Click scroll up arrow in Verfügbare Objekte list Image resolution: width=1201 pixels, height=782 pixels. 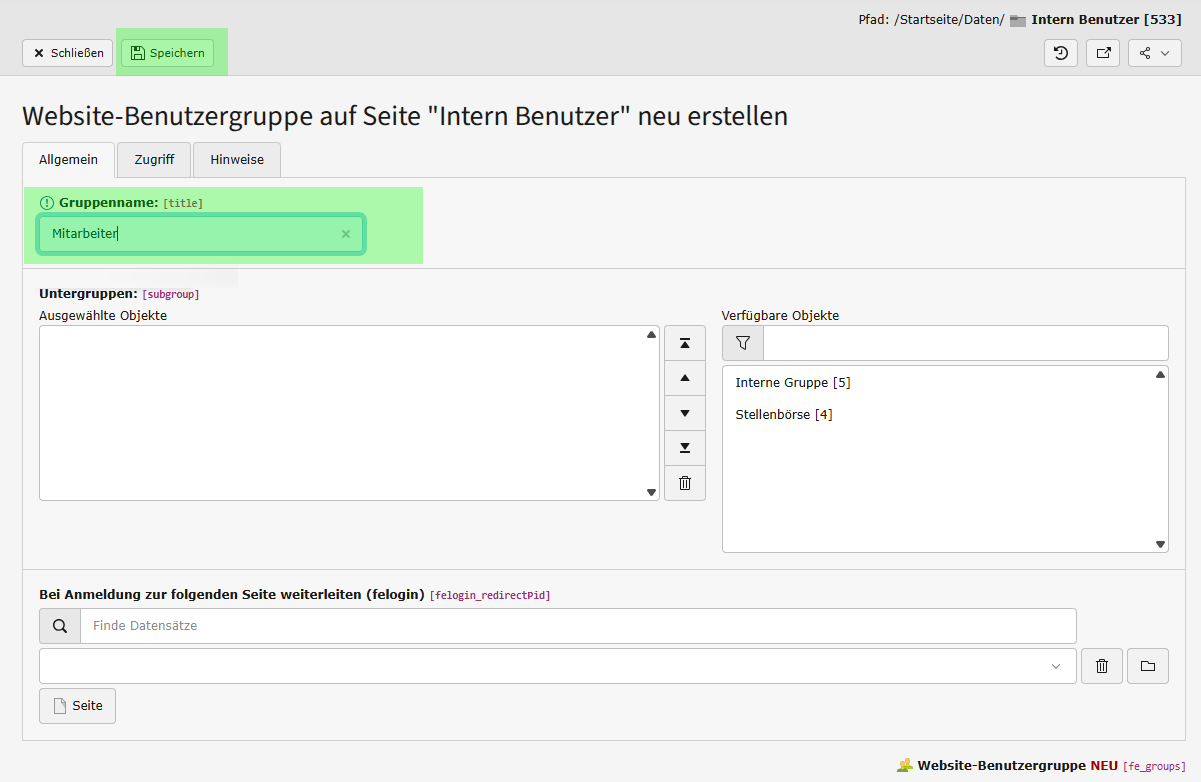tap(1160, 375)
